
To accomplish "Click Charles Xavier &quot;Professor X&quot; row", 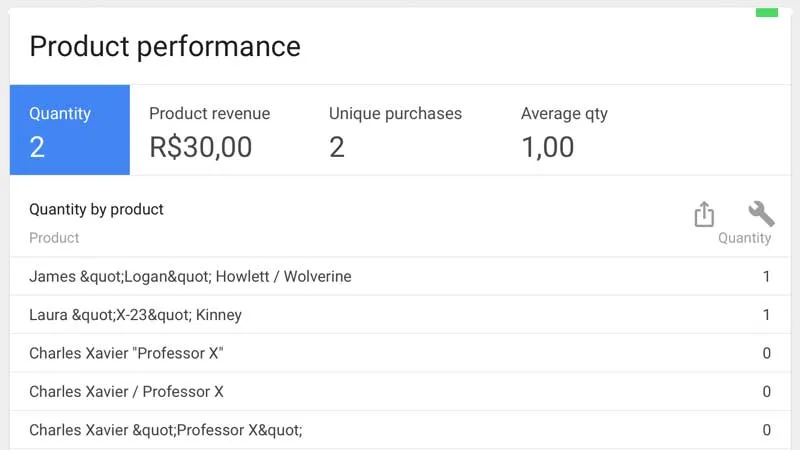I will [165, 430].
